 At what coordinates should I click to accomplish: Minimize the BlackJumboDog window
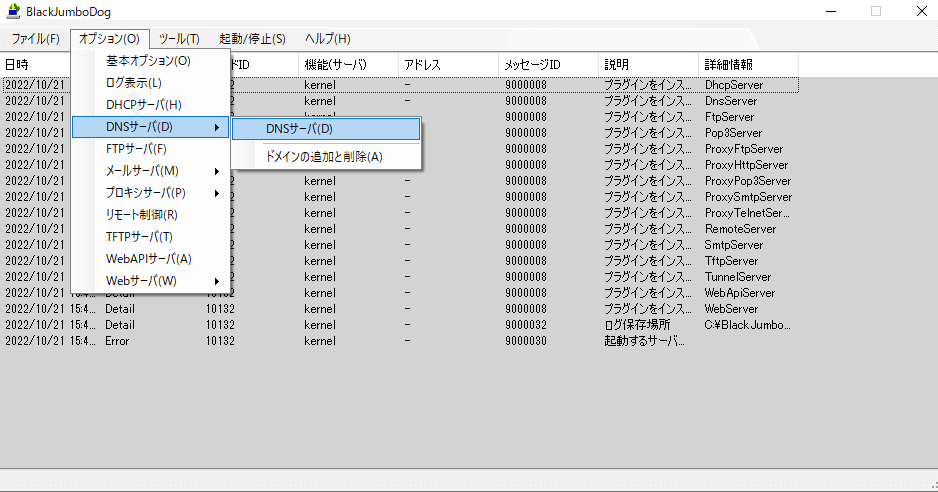[831, 11]
